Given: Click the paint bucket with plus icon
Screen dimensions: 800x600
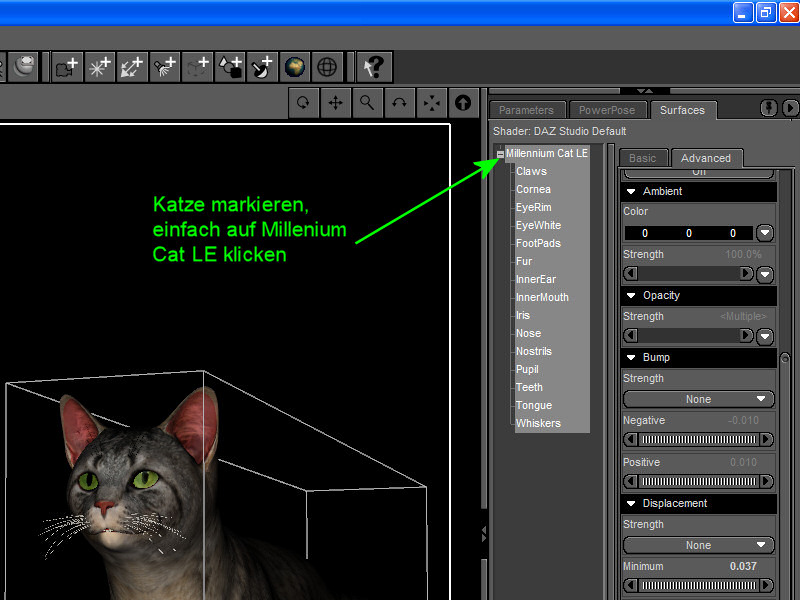Looking at the screenshot, I should point(262,67).
